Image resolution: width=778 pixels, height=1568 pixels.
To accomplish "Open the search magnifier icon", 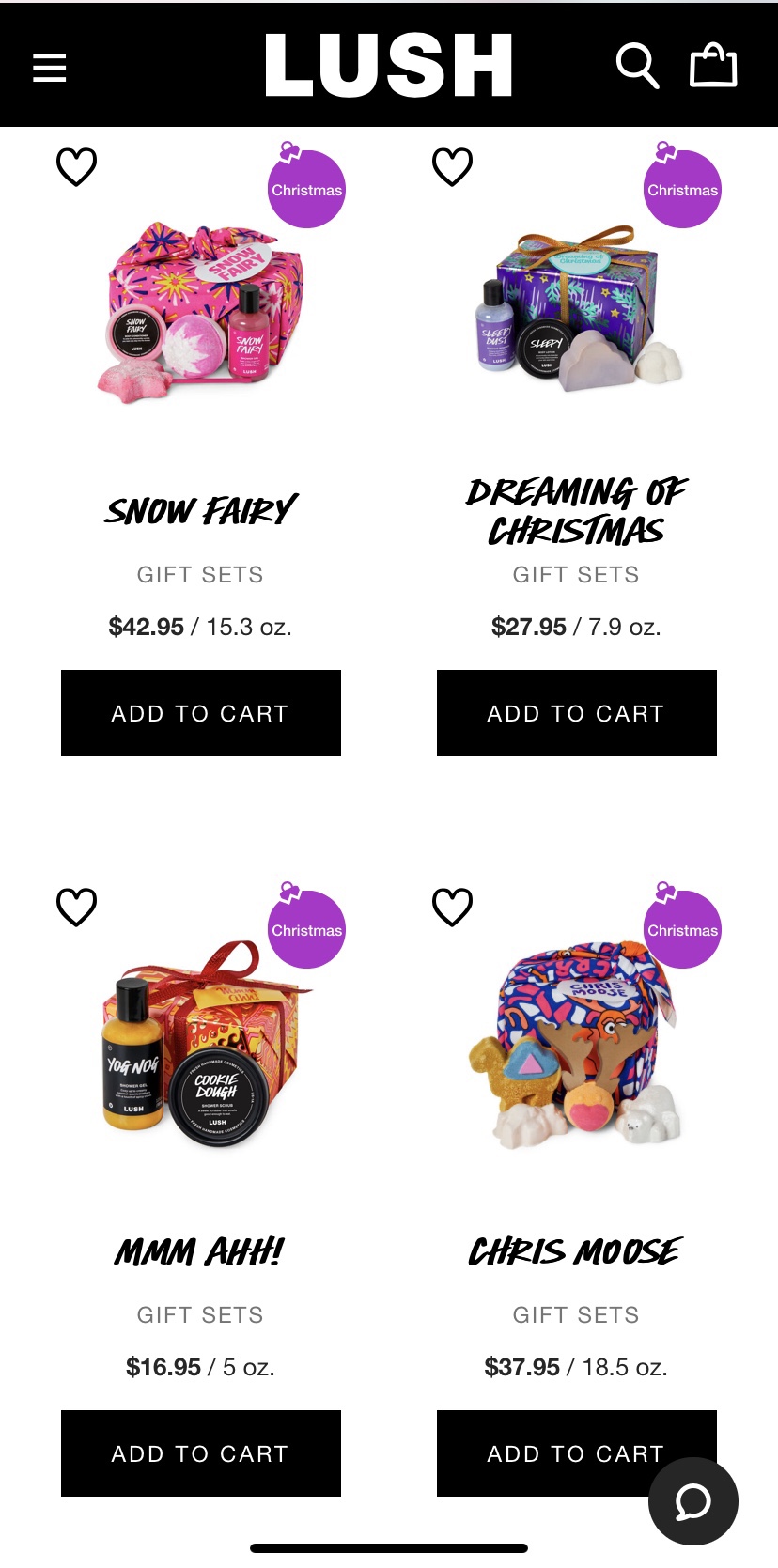I will (637, 67).
